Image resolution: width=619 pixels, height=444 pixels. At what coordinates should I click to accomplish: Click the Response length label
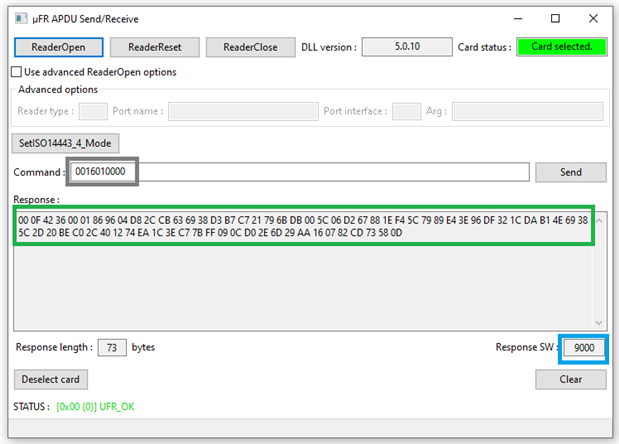pos(54,347)
